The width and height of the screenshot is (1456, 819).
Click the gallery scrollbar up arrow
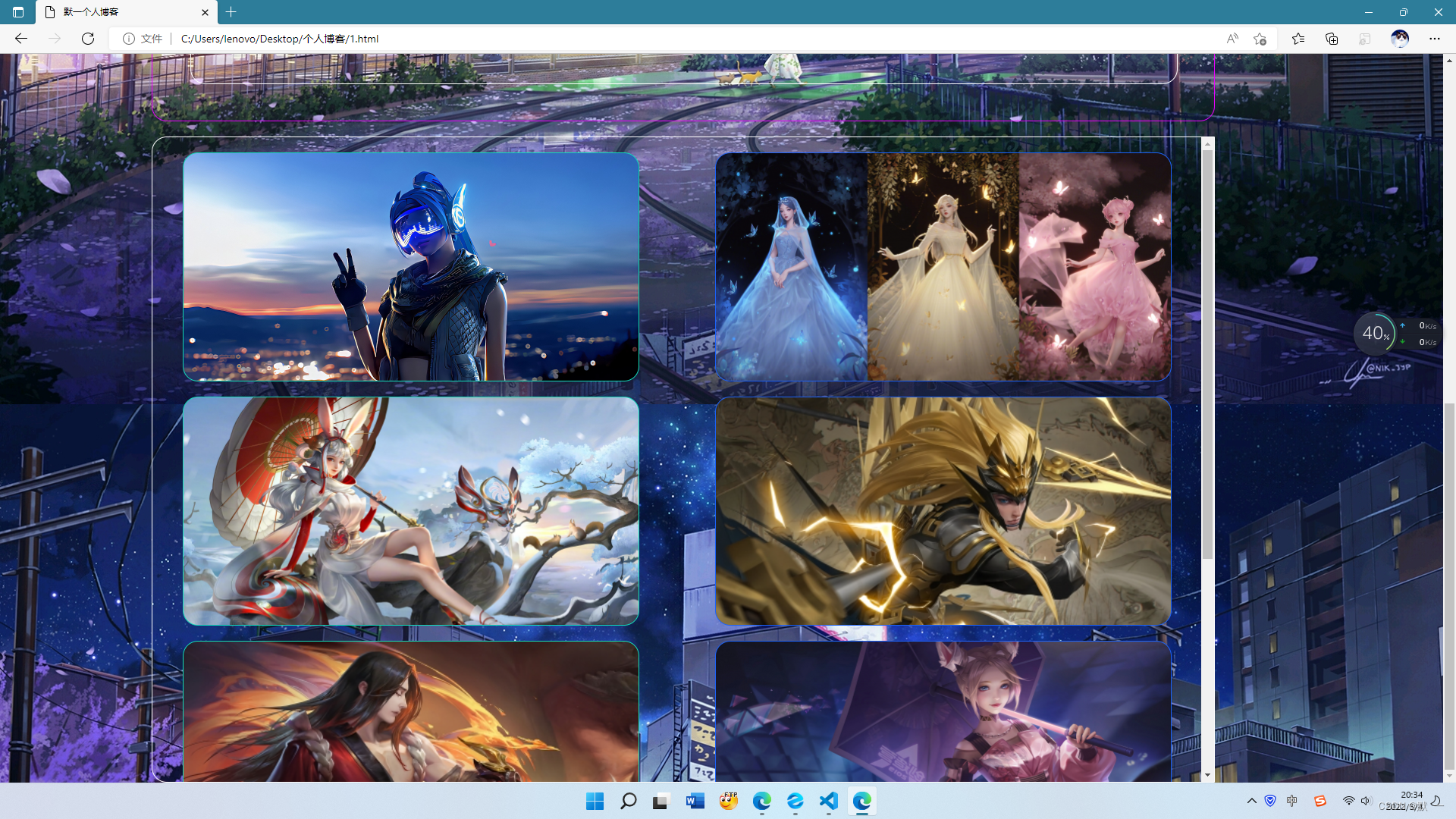click(x=1207, y=144)
